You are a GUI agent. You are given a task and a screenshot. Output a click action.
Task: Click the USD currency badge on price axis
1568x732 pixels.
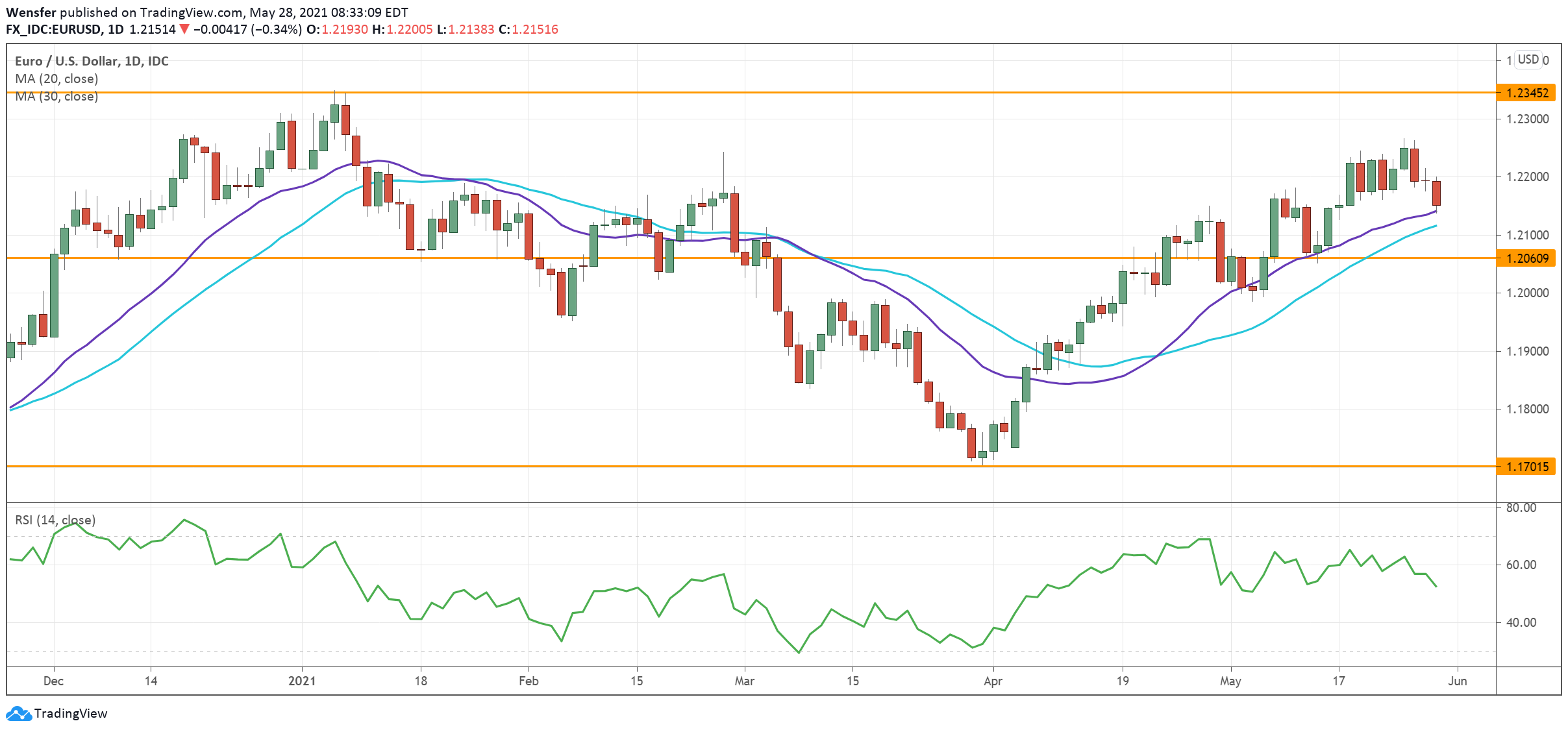coord(1528,60)
